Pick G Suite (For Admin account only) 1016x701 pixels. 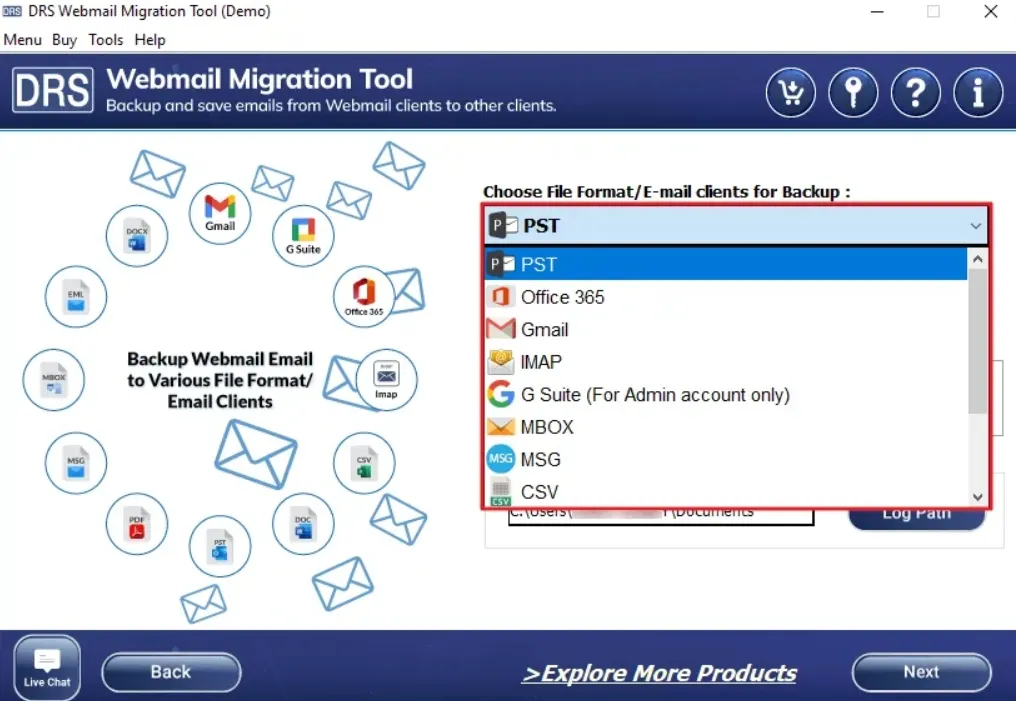pyautogui.click(x=654, y=395)
